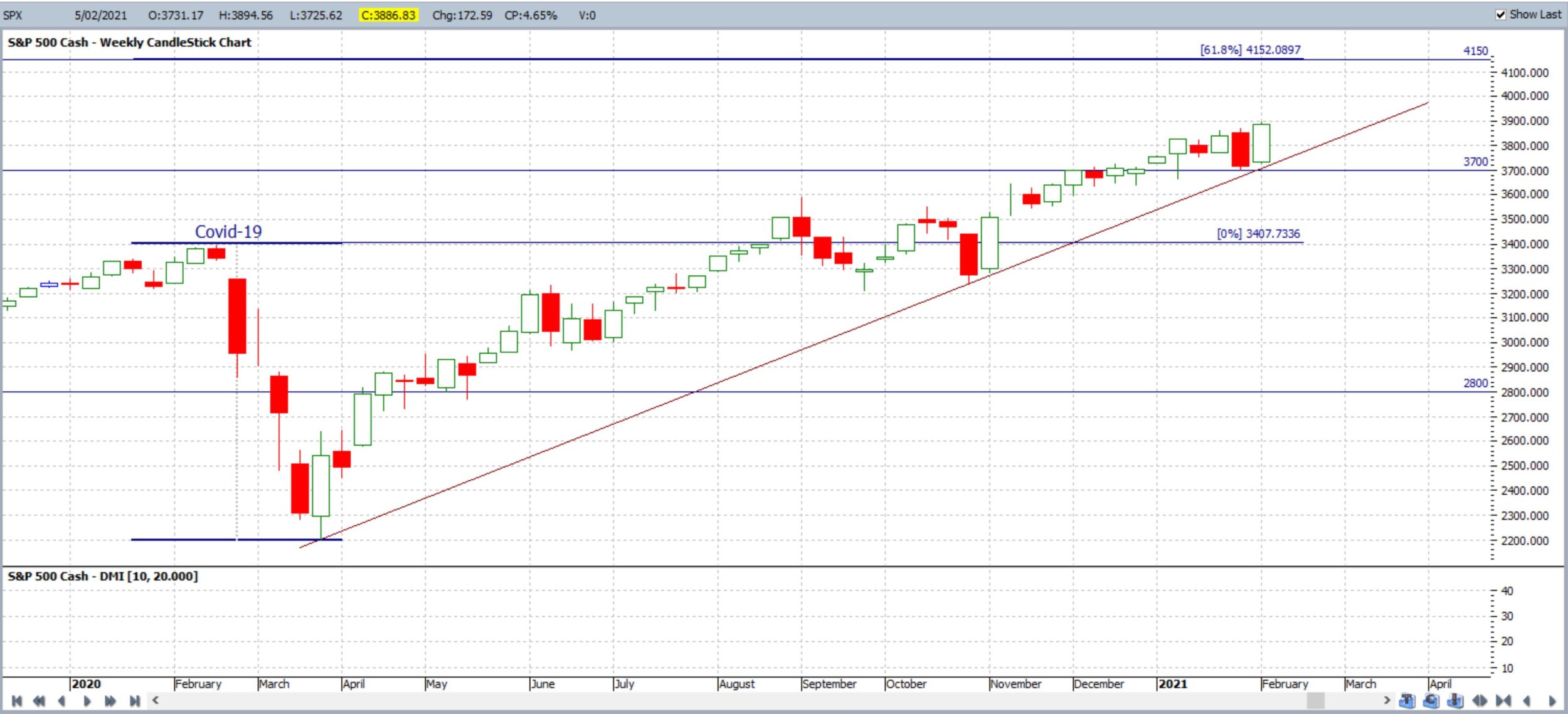Click the horizontal scrollbar right arrow
Image resolution: width=1568 pixels, height=714 pixels.
pos(1387,700)
